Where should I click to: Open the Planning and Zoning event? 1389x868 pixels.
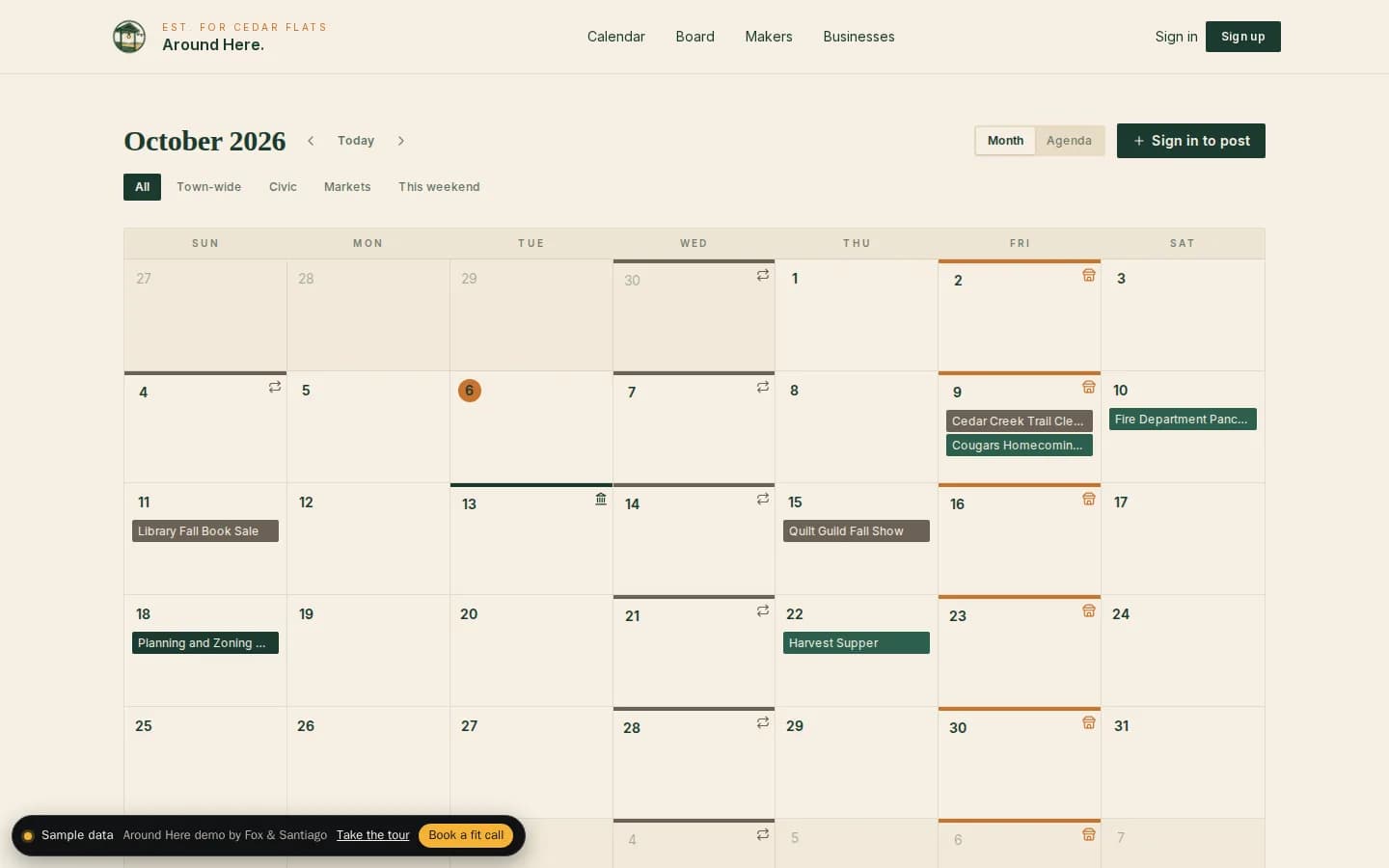pyautogui.click(x=205, y=643)
